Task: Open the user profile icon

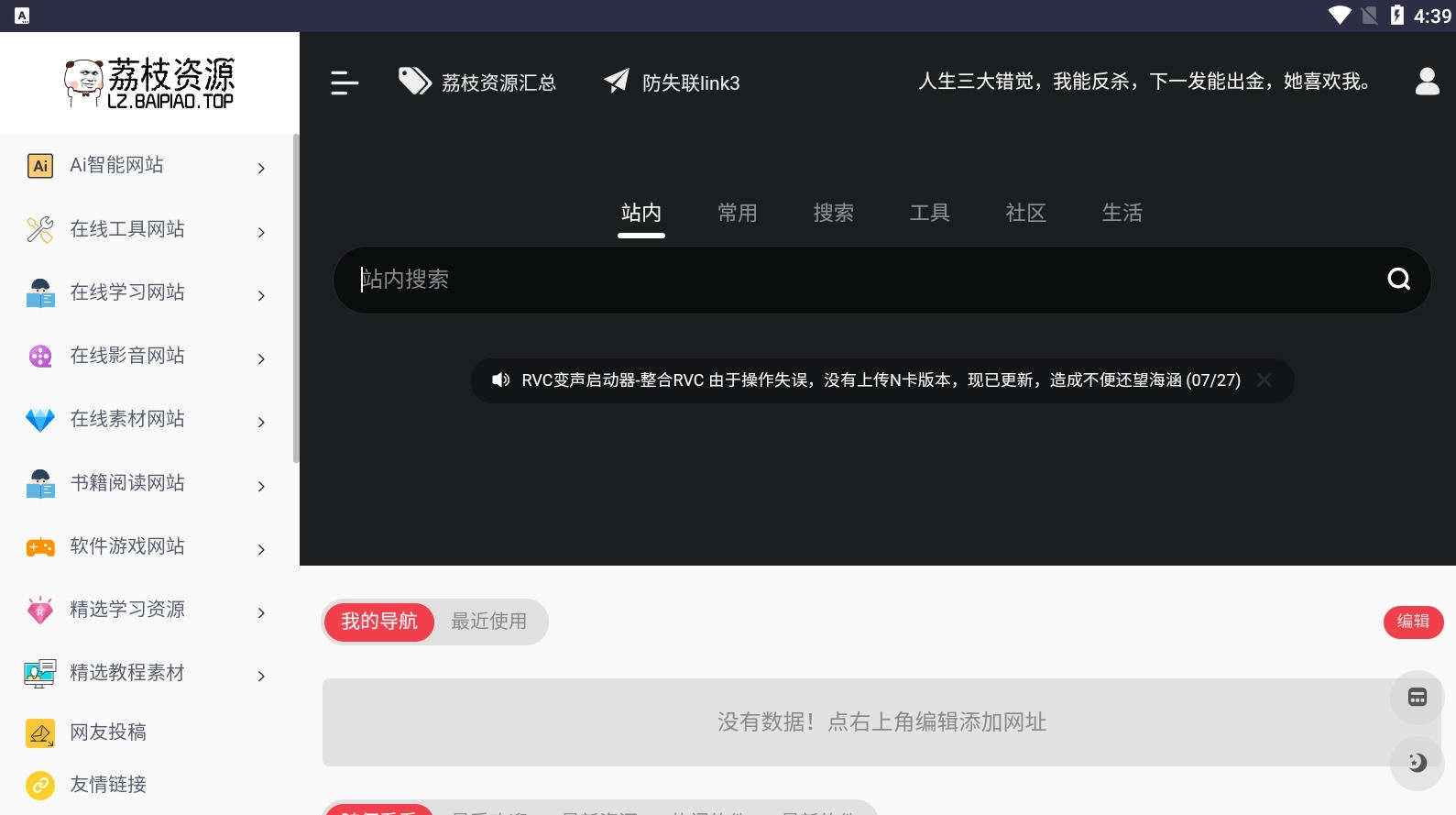Action: click(1427, 82)
